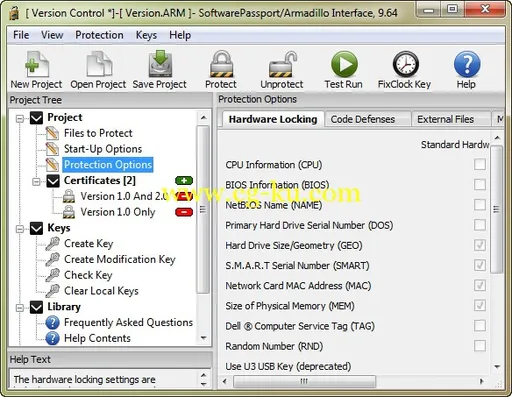Click the Save Project toolbar icon
The image size is (512, 397).
pyautogui.click(x=160, y=64)
